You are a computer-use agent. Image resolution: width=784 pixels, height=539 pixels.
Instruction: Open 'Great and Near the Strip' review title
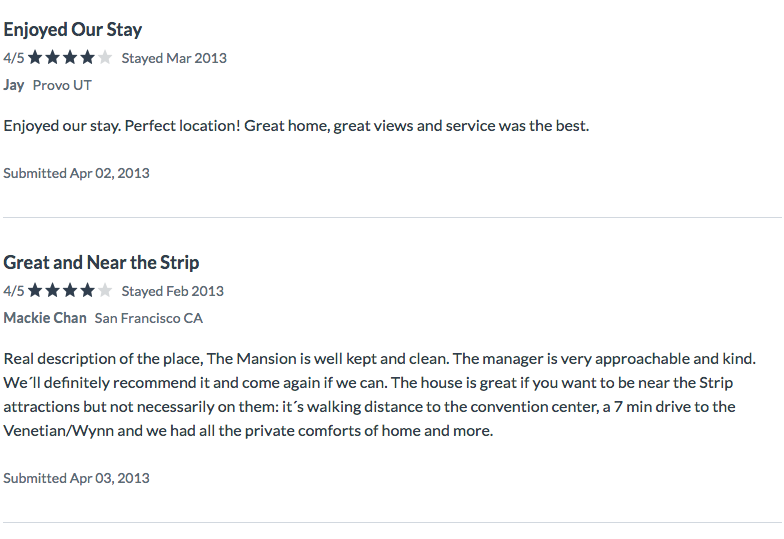coord(101,262)
